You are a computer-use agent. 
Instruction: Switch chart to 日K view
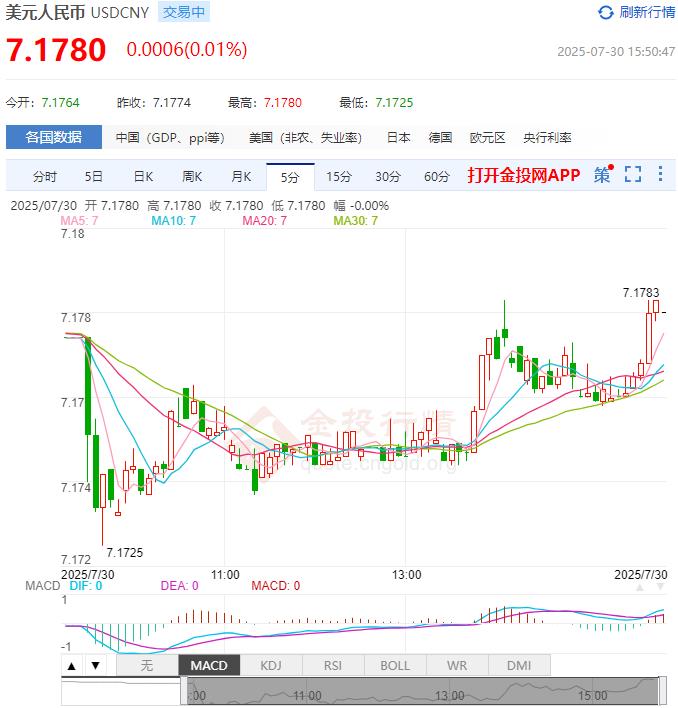(x=144, y=177)
